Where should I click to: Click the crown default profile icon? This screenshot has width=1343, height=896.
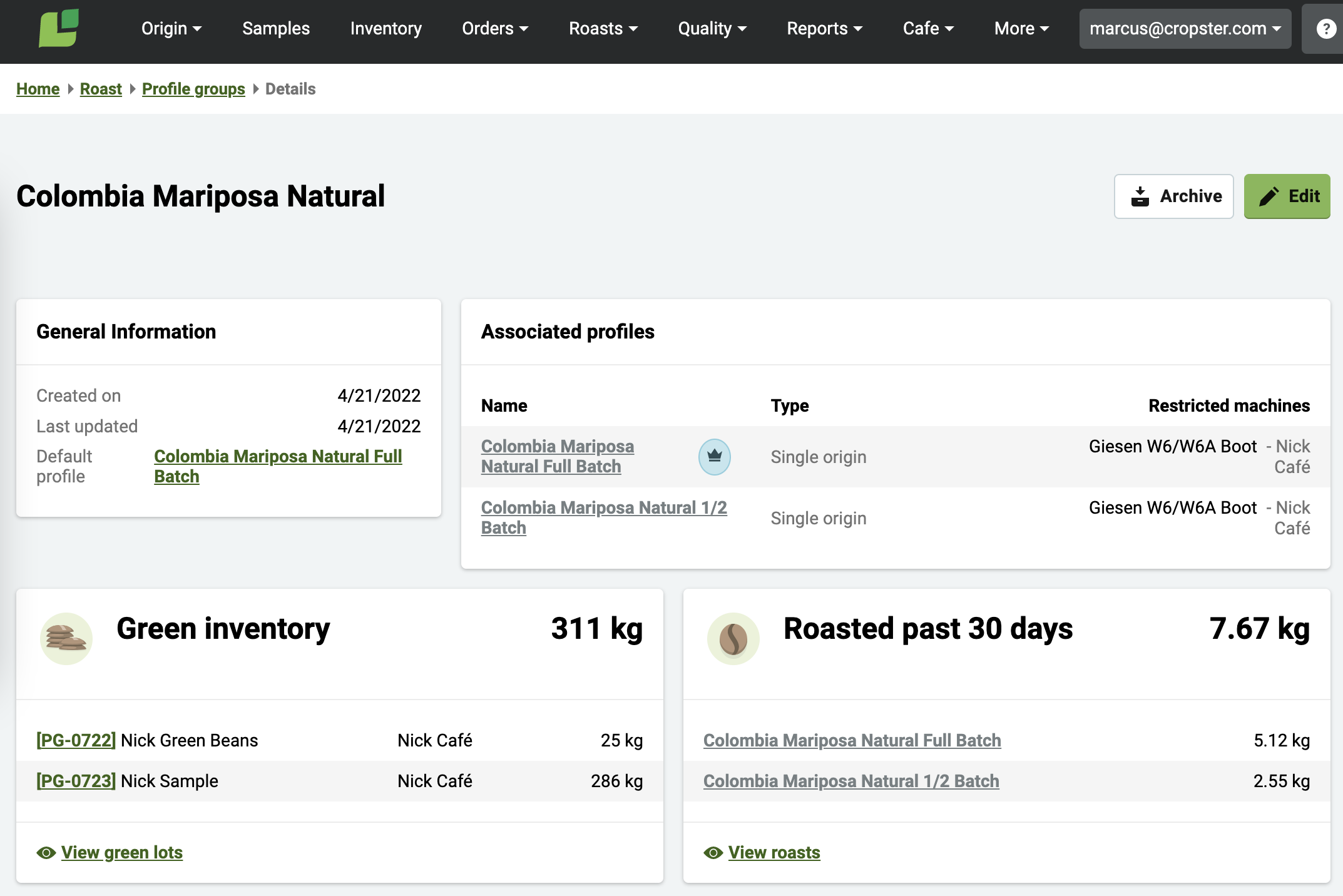tap(714, 457)
